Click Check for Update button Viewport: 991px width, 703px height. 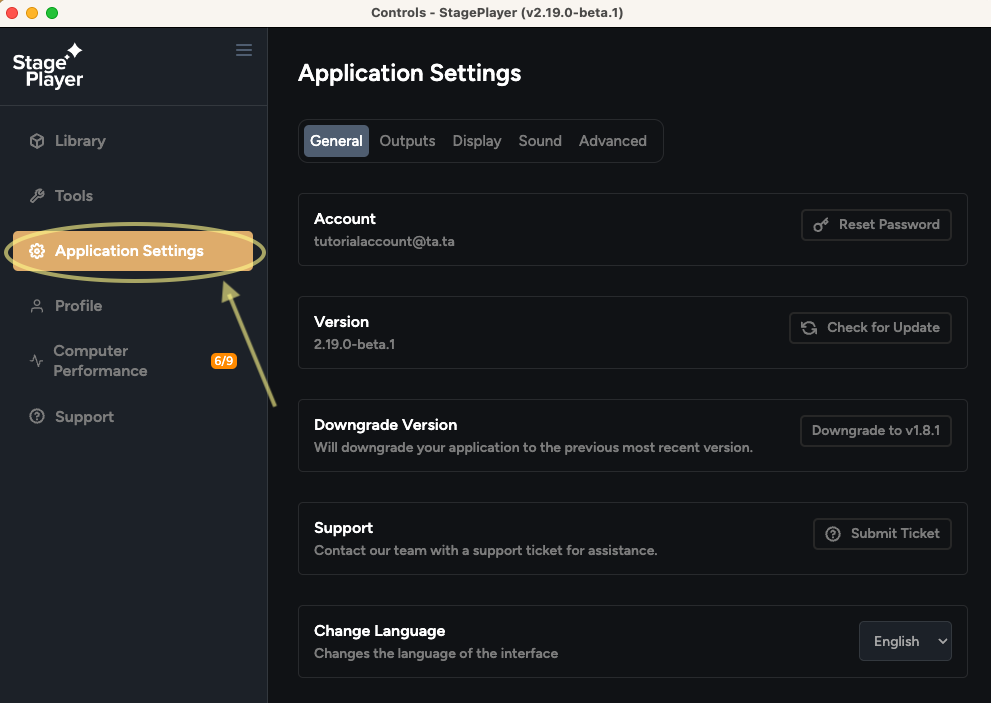pyautogui.click(x=870, y=328)
